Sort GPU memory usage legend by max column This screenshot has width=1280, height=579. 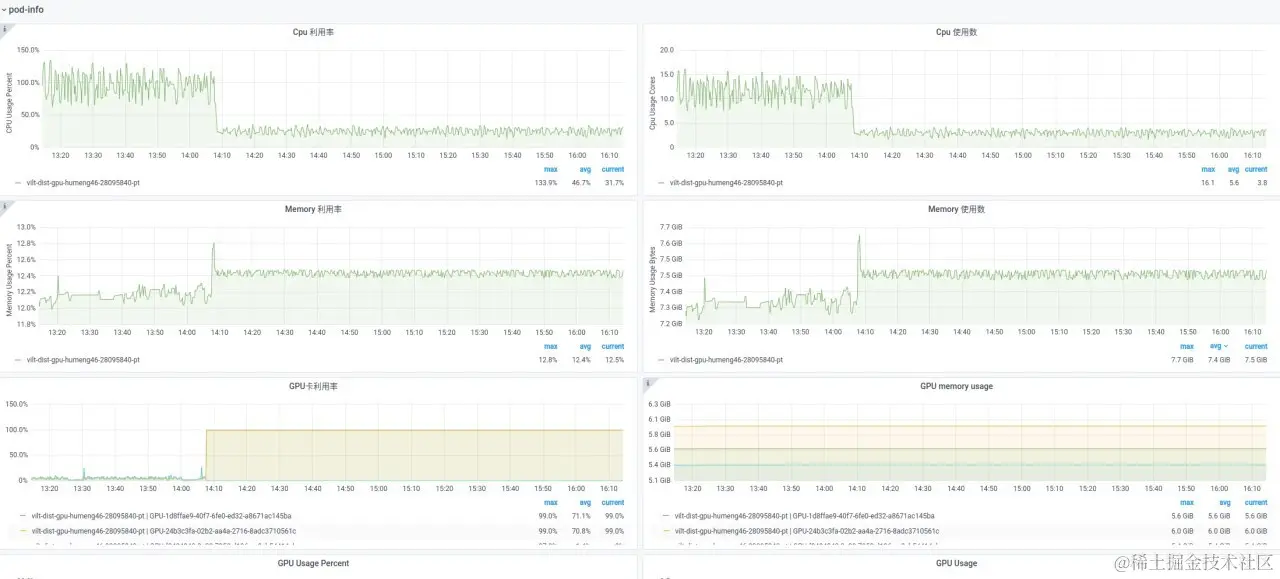click(1187, 503)
